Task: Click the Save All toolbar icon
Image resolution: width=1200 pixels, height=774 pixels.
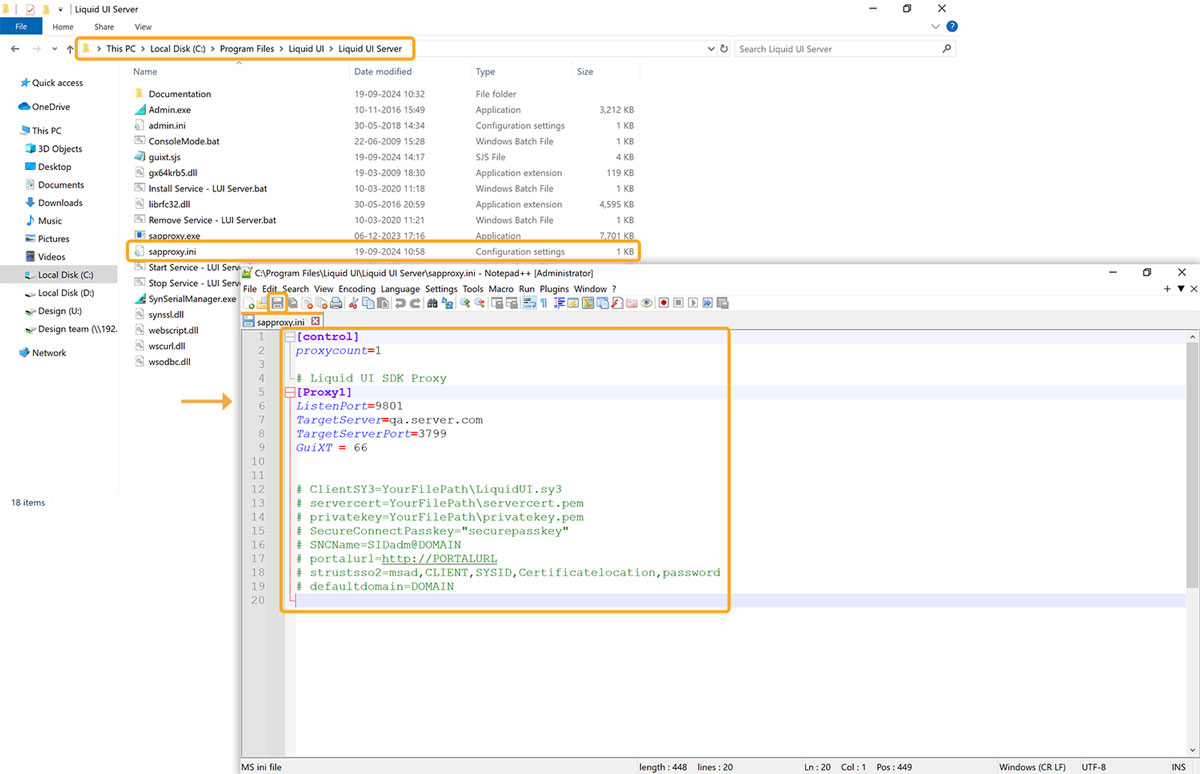Action: (292, 303)
